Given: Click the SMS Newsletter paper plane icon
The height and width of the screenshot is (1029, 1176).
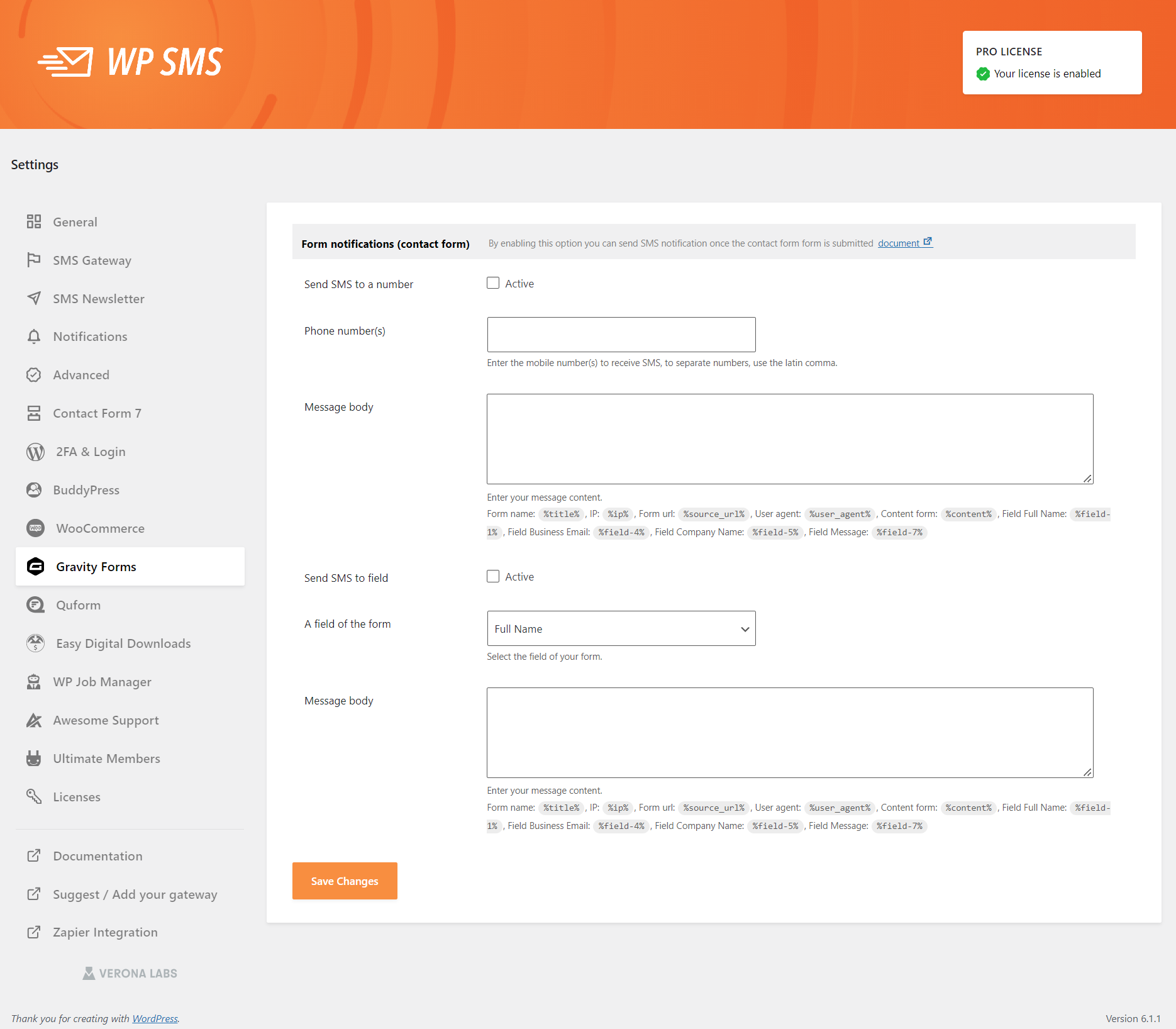Looking at the screenshot, I should [x=34, y=298].
